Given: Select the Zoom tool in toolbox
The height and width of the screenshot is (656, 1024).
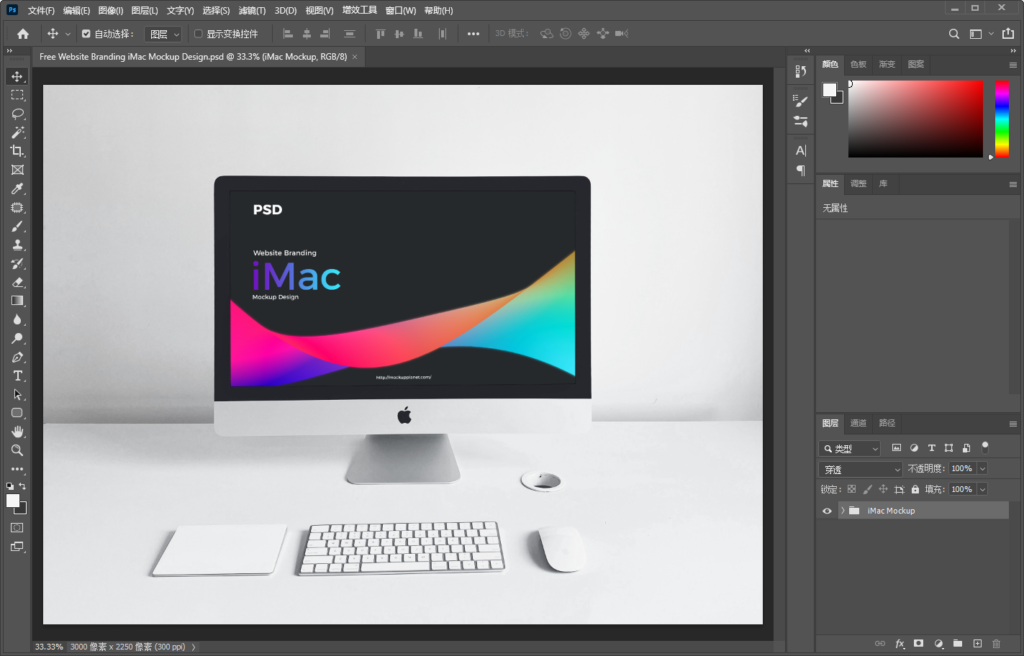Looking at the screenshot, I should pos(17,450).
